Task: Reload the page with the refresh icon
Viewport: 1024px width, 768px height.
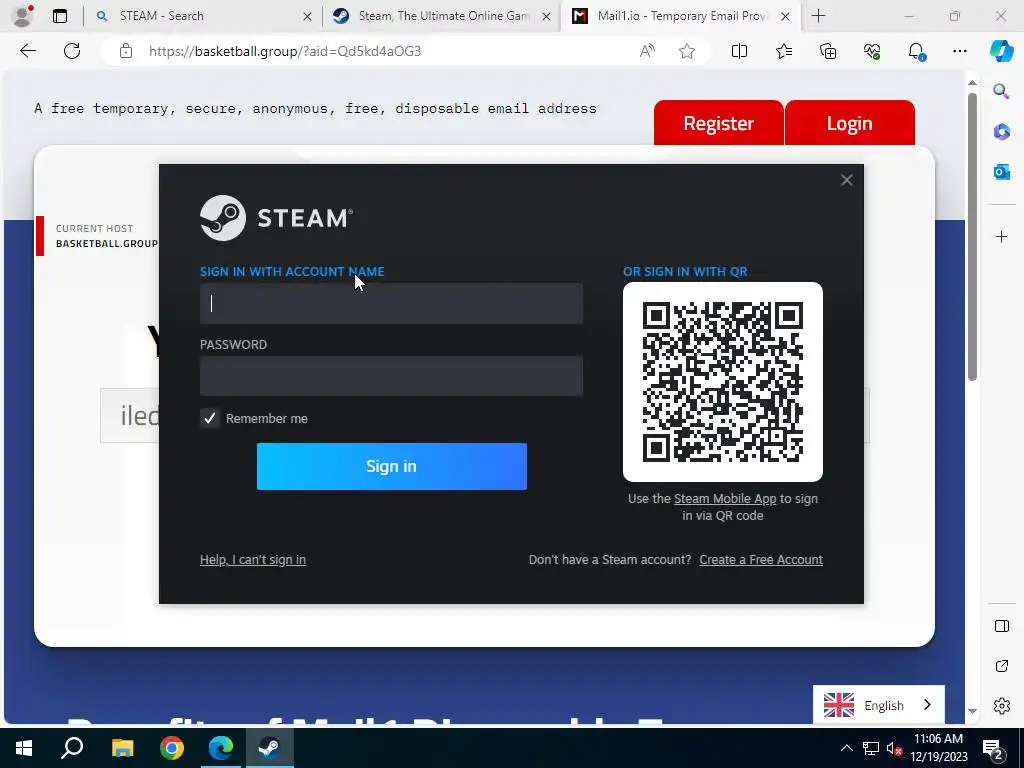Action: point(72,51)
